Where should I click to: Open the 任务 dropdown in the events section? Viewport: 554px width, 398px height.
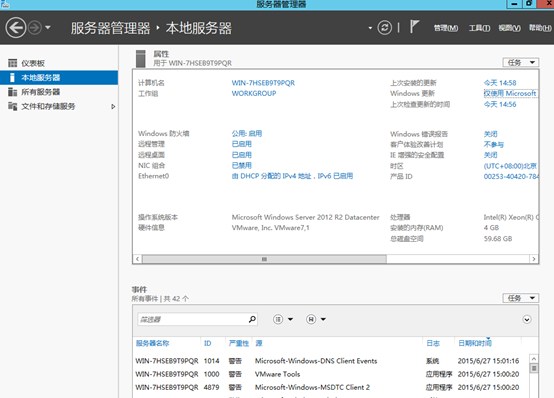coord(521,298)
